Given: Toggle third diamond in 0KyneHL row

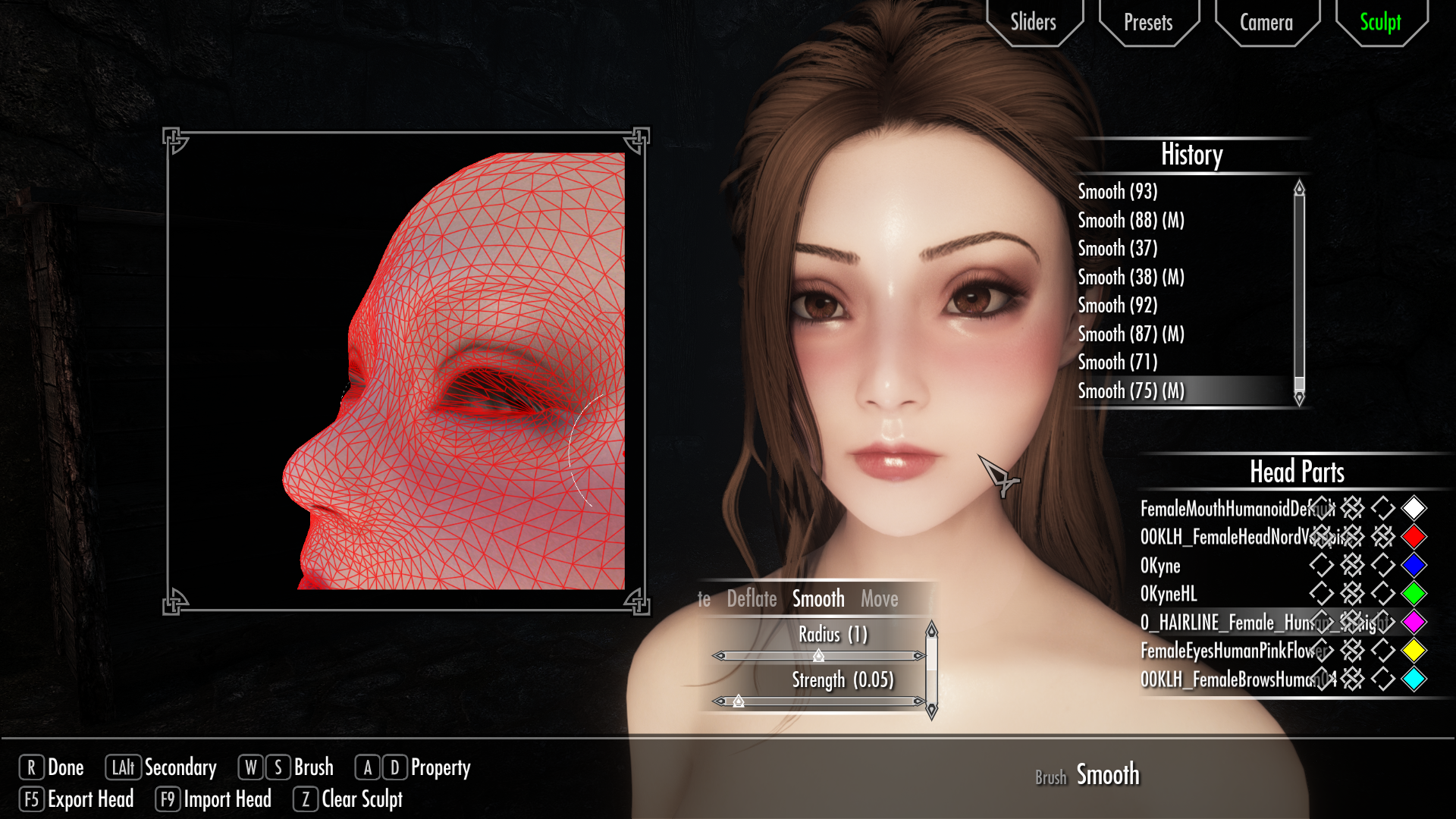Looking at the screenshot, I should click(1382, 594).
